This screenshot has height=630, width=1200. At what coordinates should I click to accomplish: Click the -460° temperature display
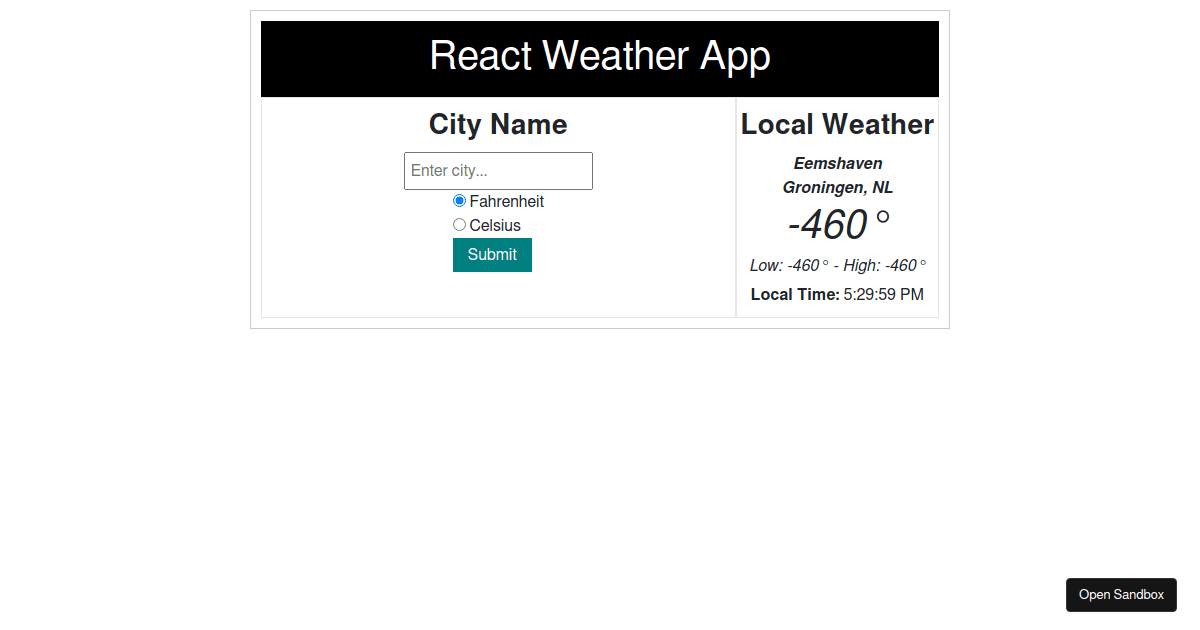pos(837,224)
